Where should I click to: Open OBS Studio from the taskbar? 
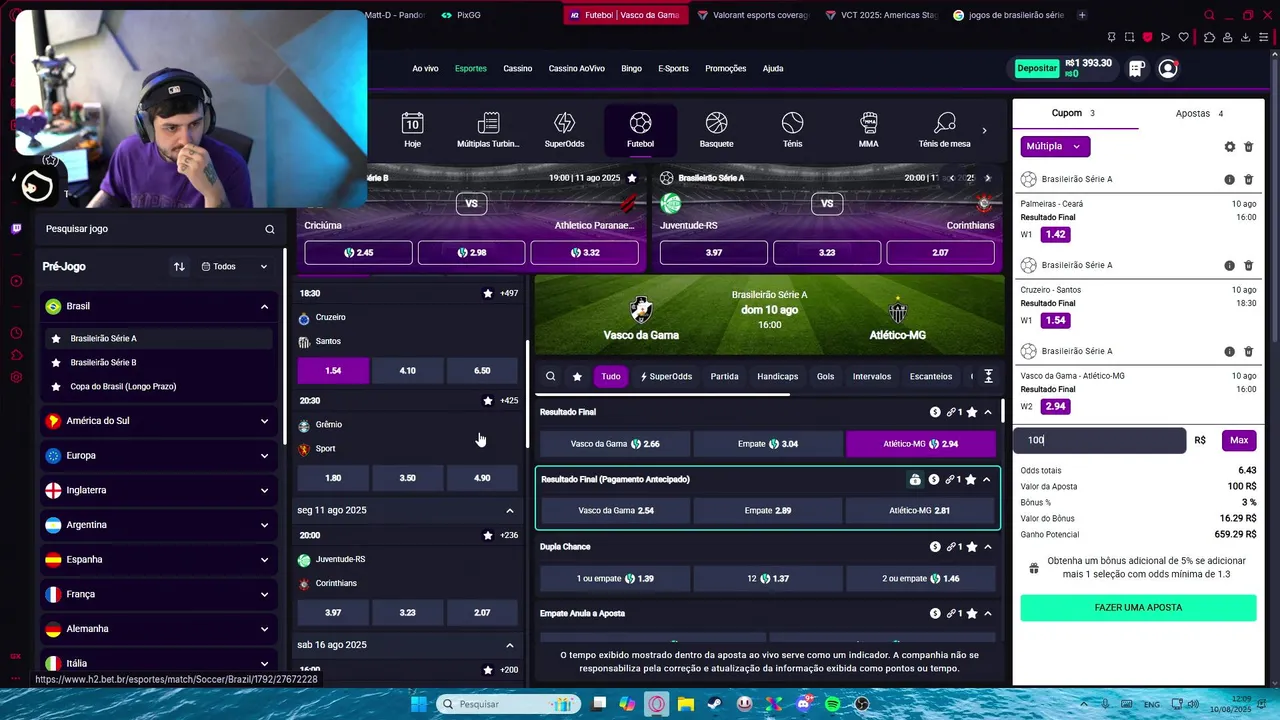click(862, 704)
